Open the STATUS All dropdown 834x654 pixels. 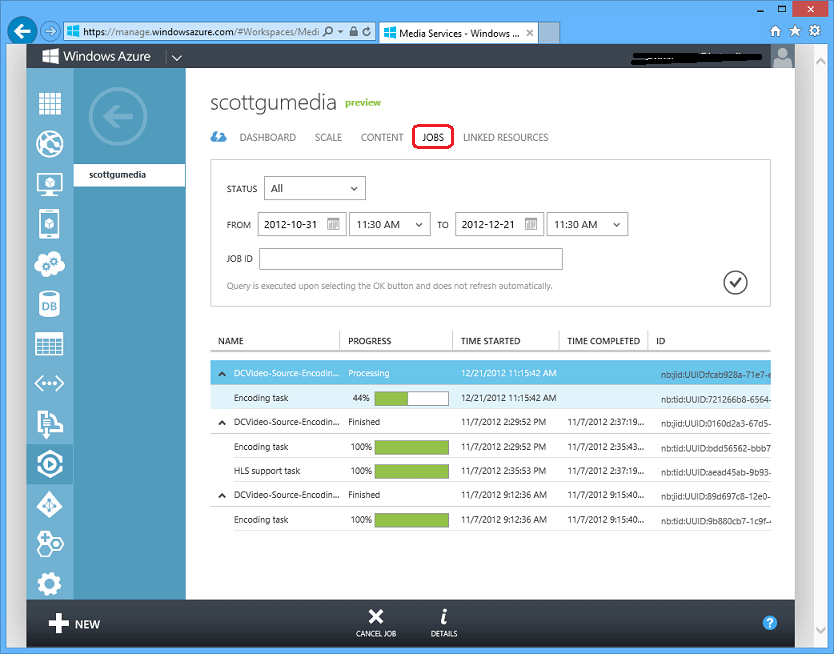(x=314, y=188)
